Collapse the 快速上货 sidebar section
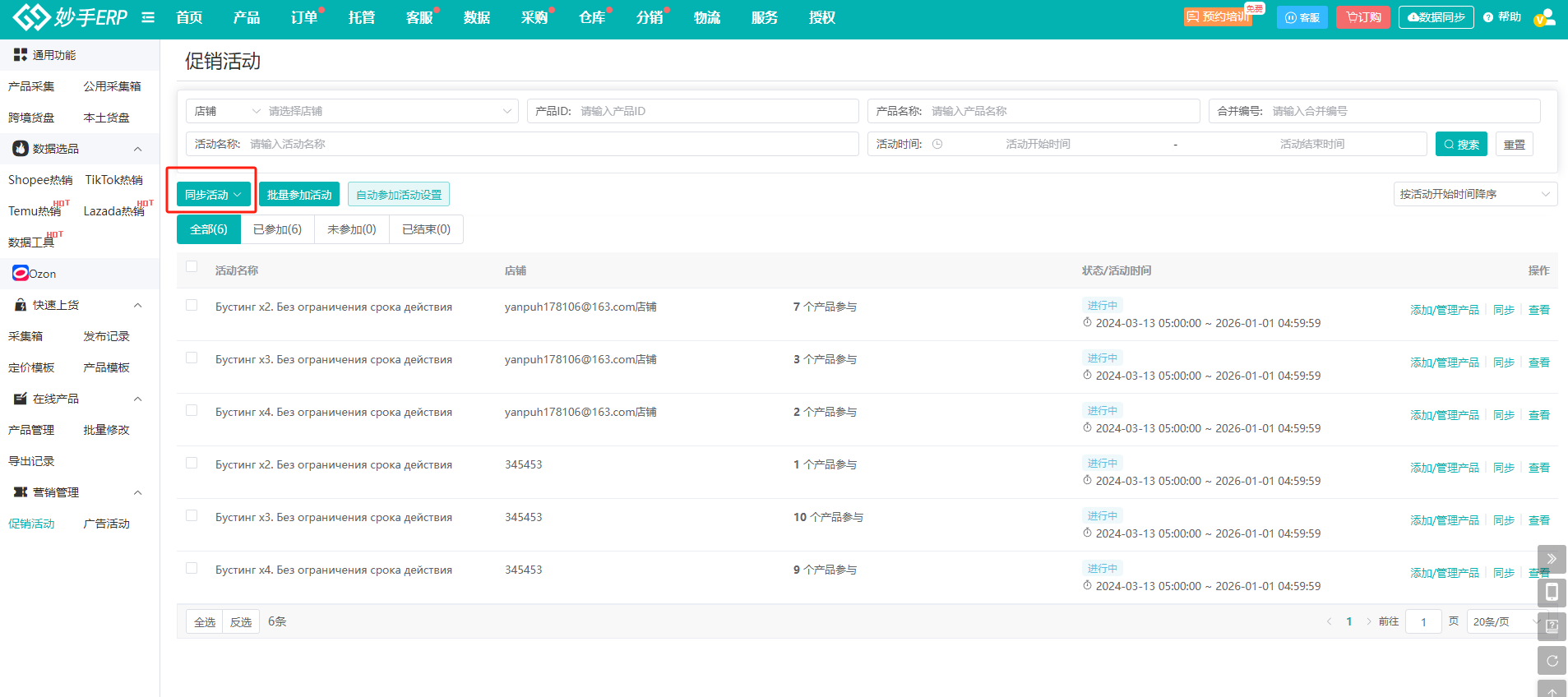Viewport: 1568px width, 697px height. tap(138, 305)
